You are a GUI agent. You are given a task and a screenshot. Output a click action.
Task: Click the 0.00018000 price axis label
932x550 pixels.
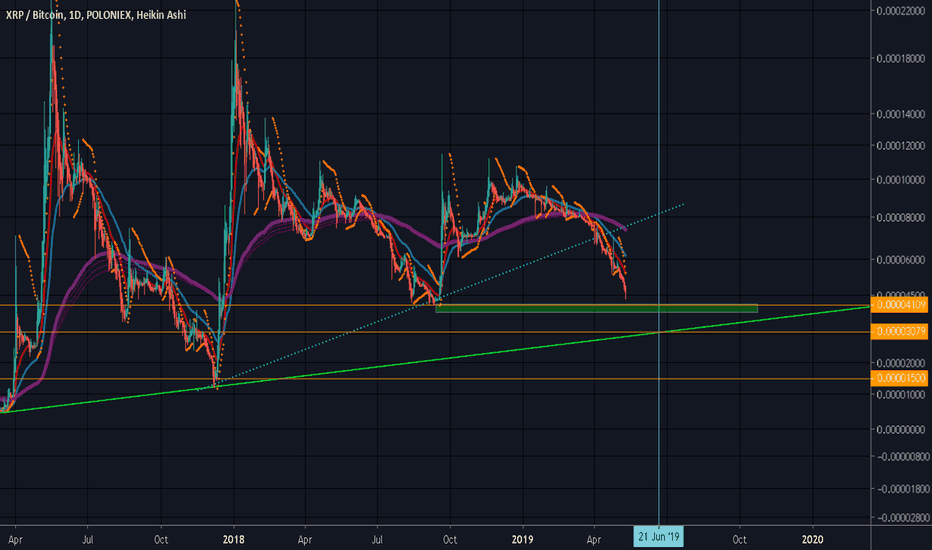pyautogui.click(x=900, y=58)
